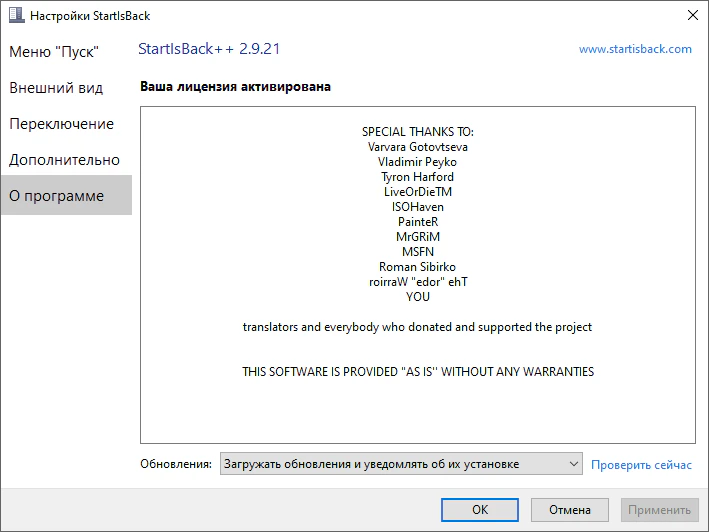Click the Ваша лицензия активирована text
Viewport: 709px width, 532px height.
click(x=235, y=86)
